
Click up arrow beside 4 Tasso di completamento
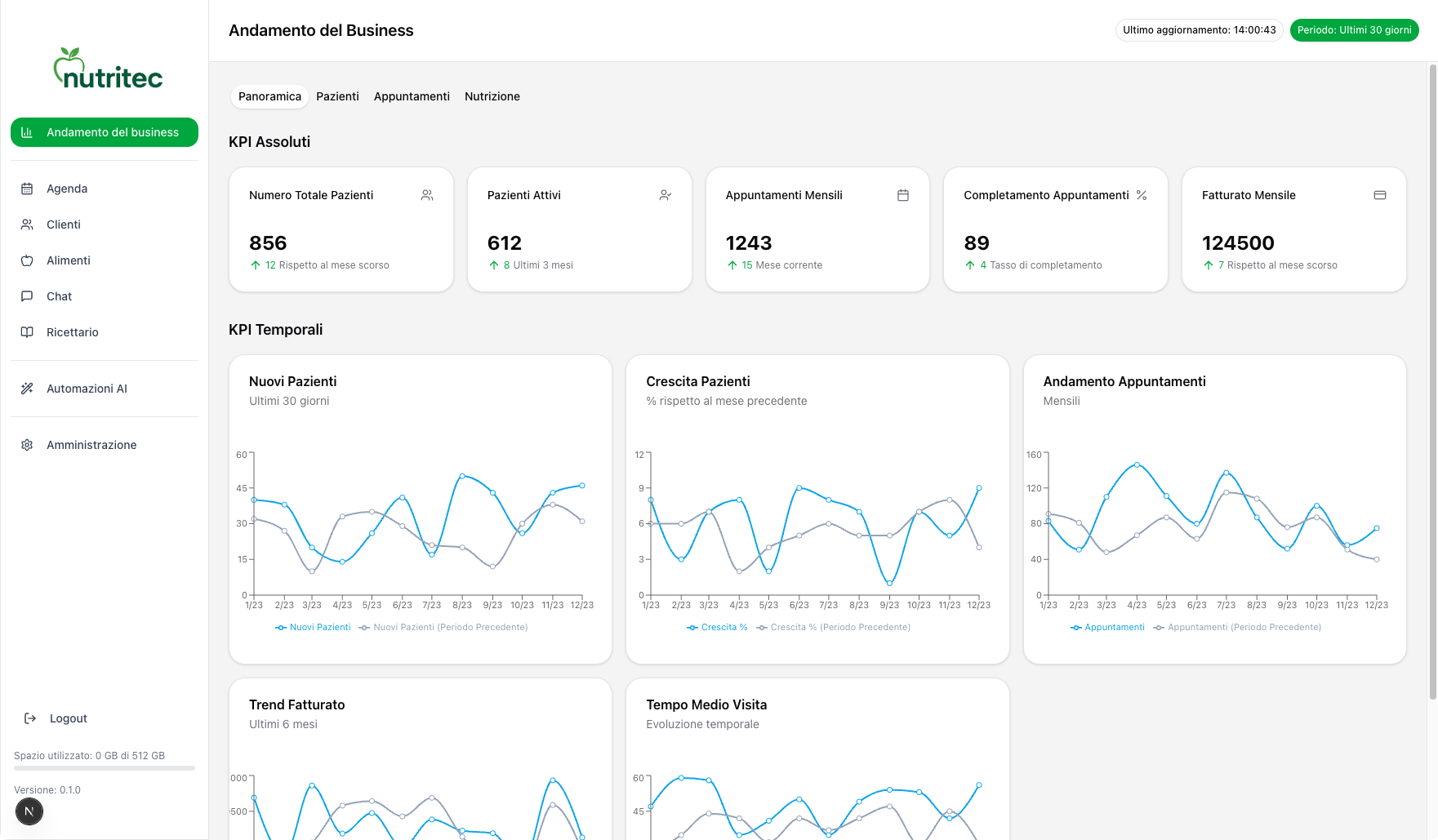(970, 265)
